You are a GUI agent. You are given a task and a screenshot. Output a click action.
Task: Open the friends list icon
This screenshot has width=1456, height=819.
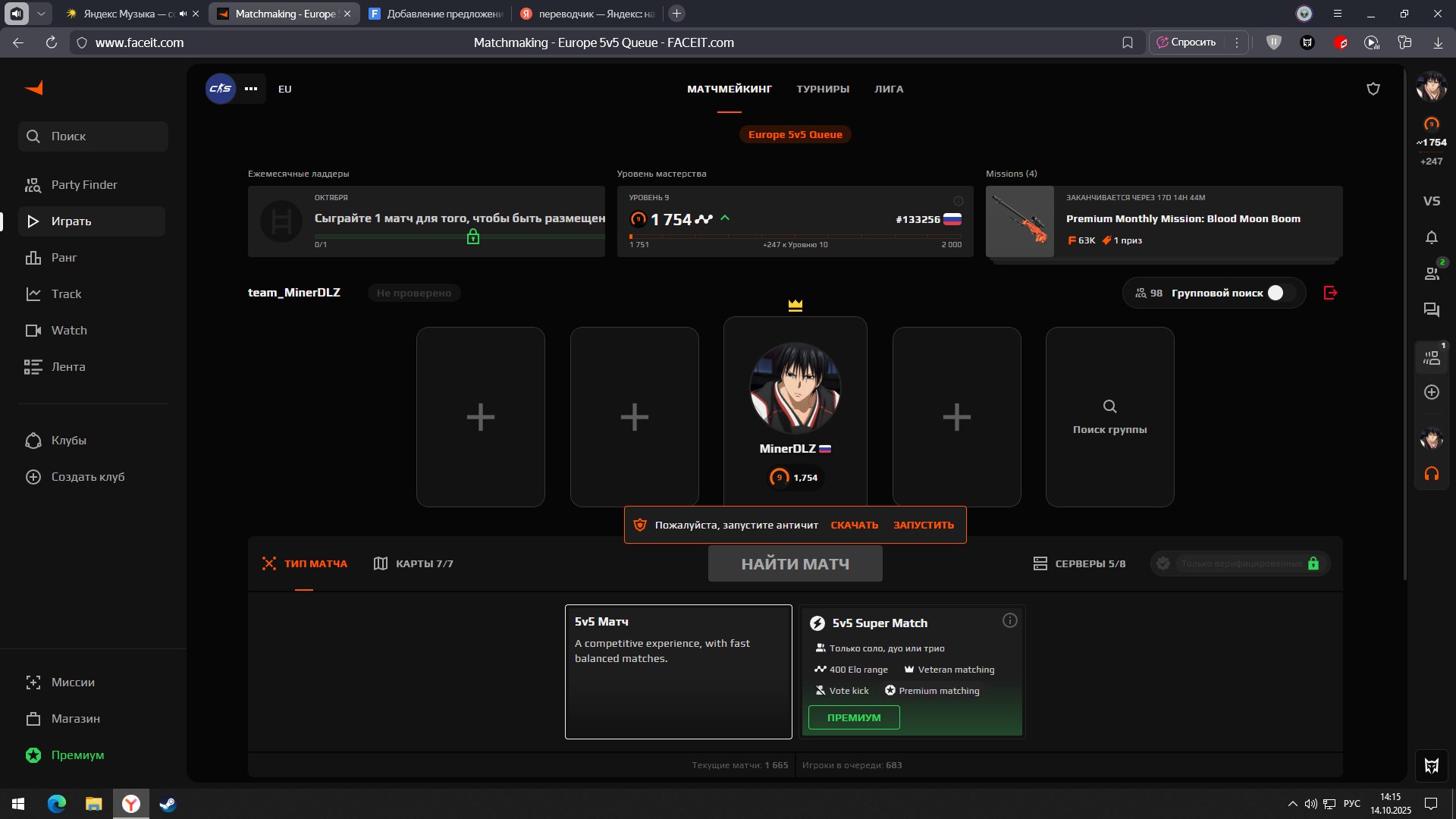pyautogui.click(x=1431, y=274)
